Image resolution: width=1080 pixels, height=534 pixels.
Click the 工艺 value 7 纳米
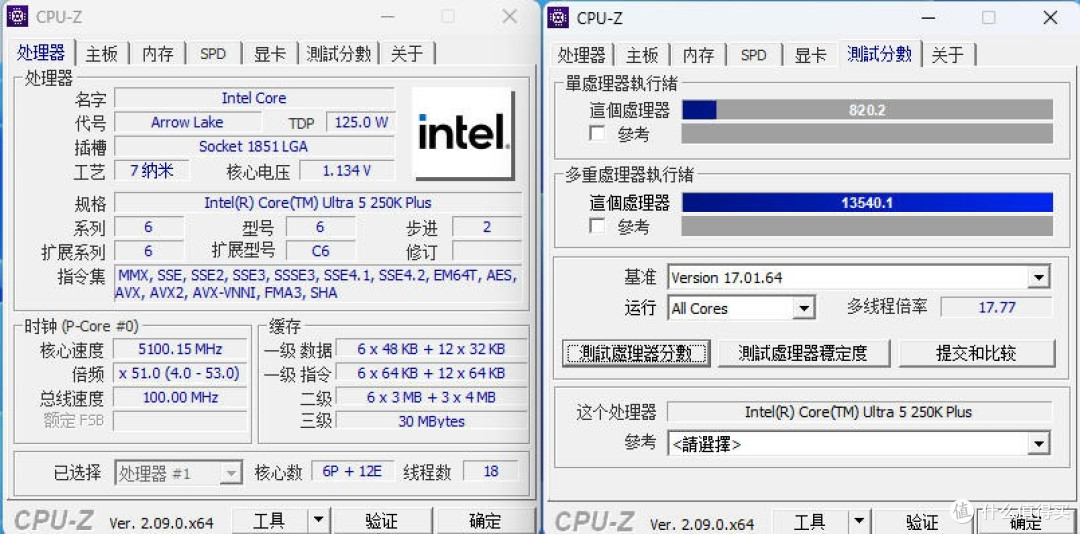point(152,170)
